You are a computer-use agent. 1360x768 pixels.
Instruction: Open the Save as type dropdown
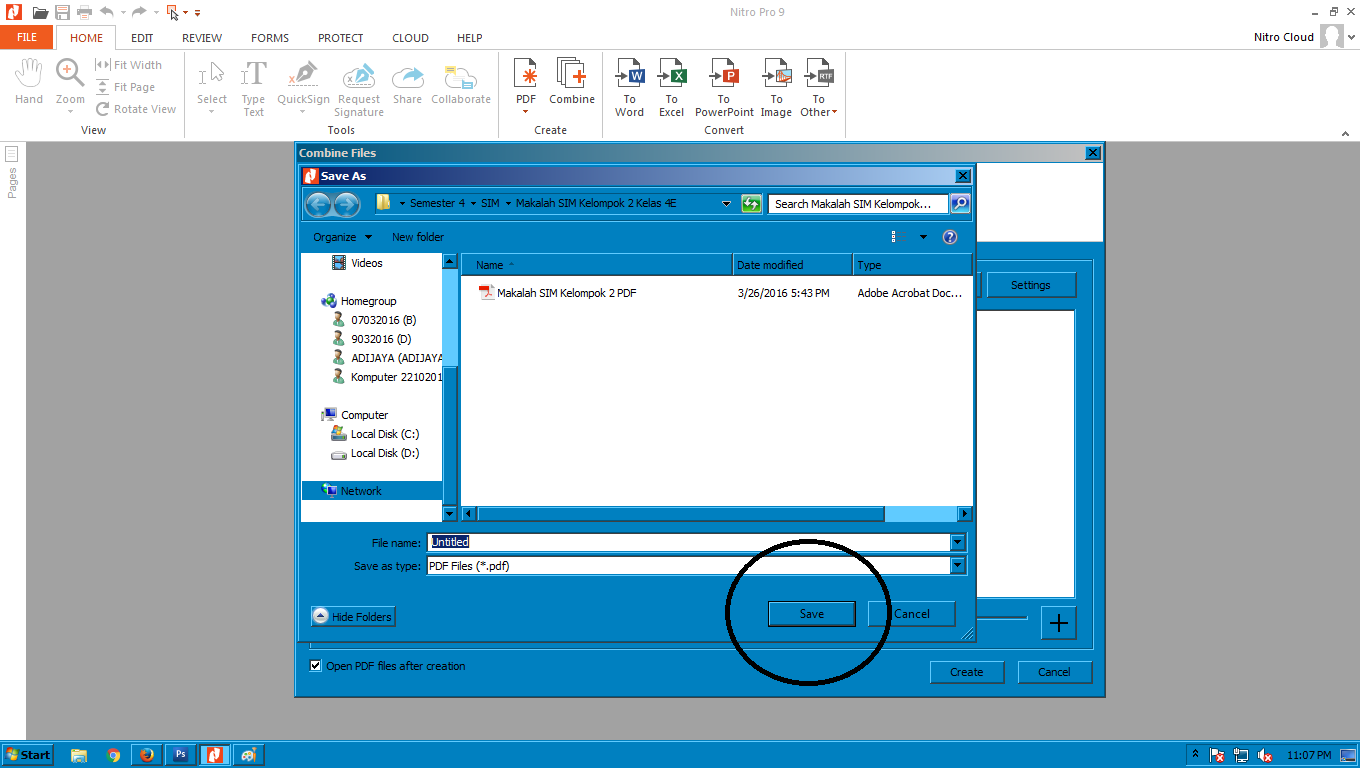pos(957,565)
